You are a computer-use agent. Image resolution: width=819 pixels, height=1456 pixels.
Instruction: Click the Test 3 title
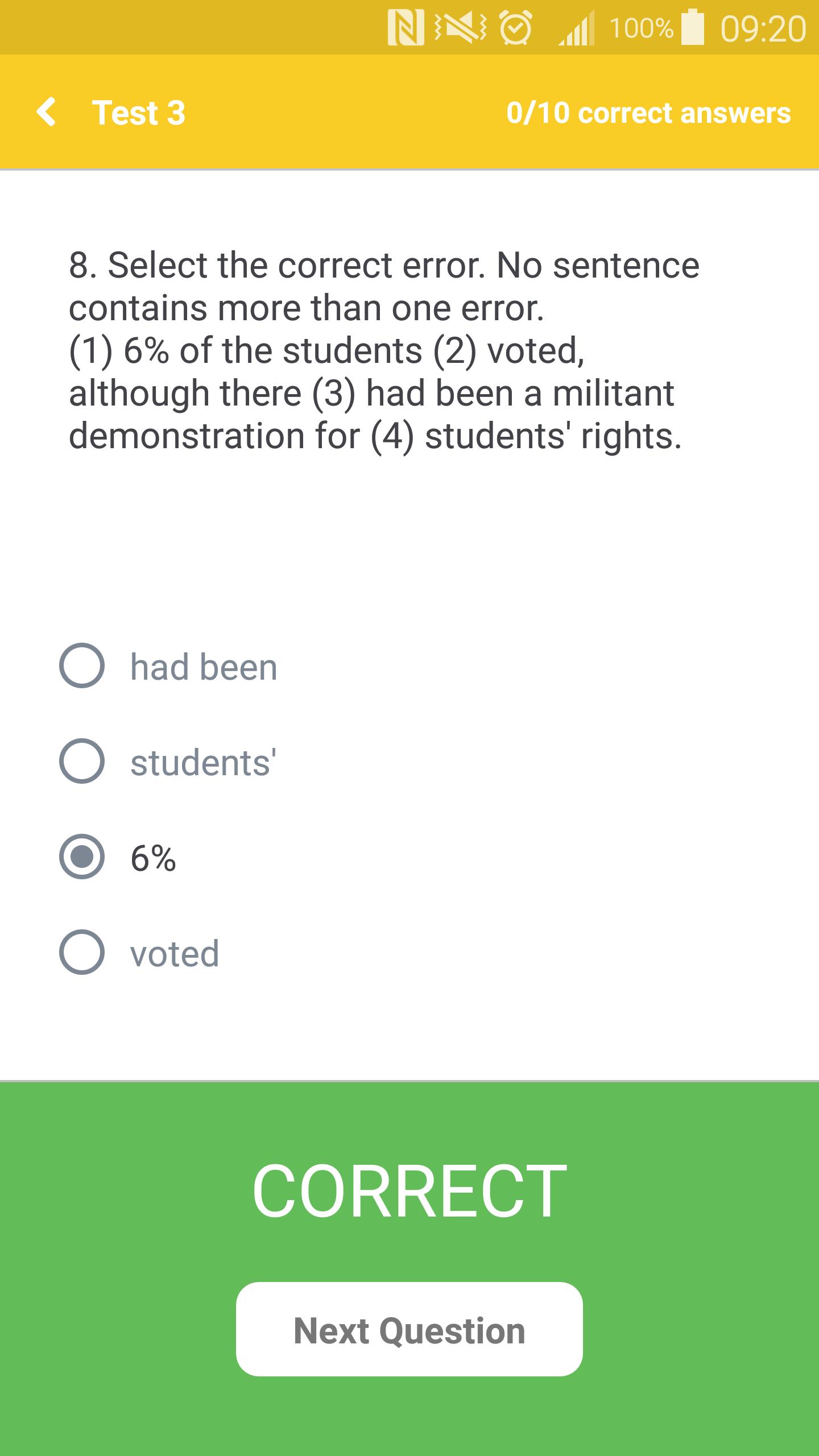tap(139, 112)
